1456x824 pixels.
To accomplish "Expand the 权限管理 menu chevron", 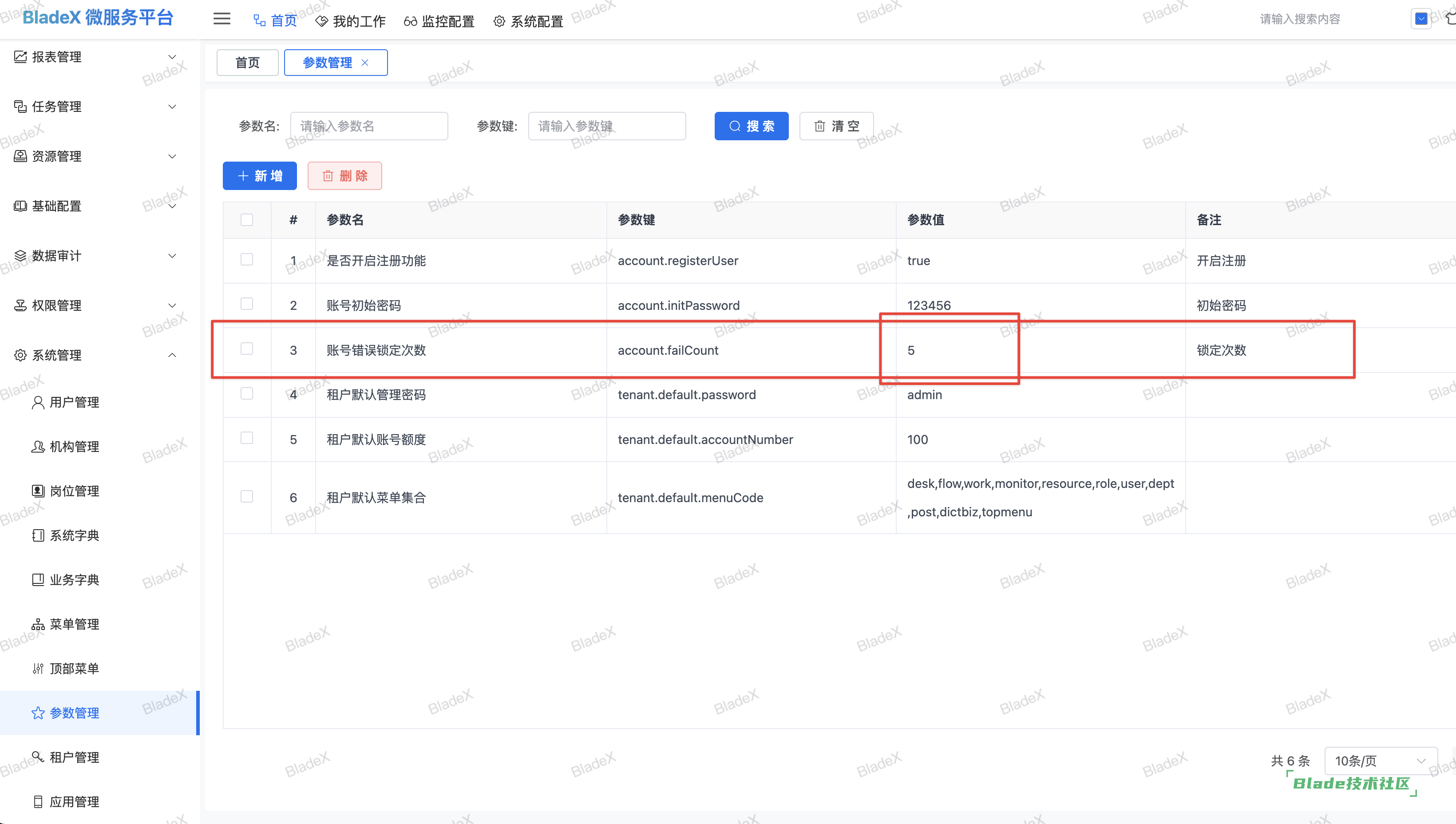I will point(173,305).
